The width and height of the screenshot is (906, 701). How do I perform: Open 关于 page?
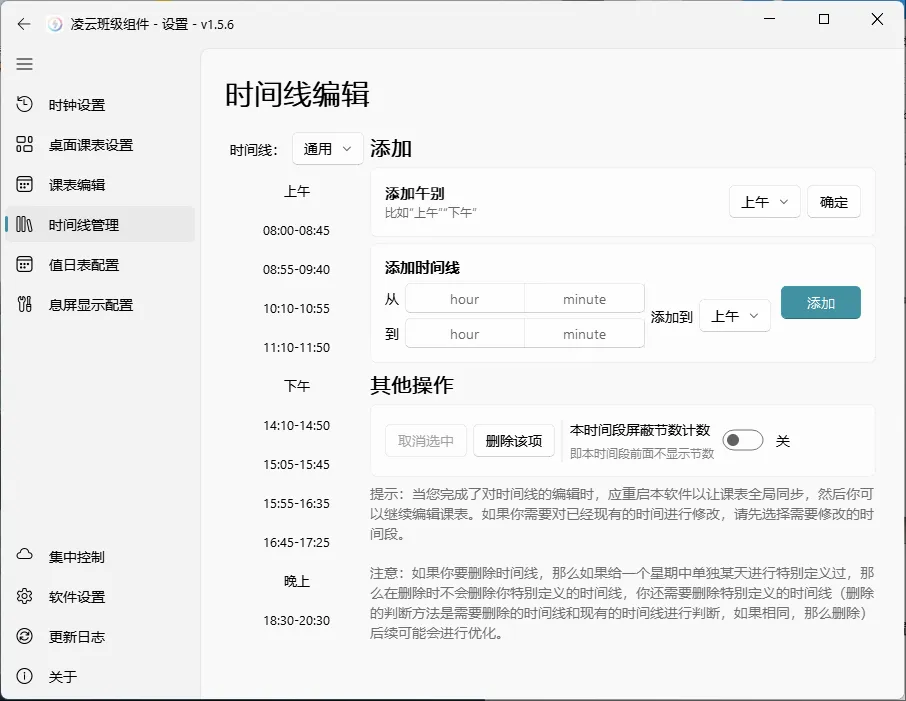[100, 676]
